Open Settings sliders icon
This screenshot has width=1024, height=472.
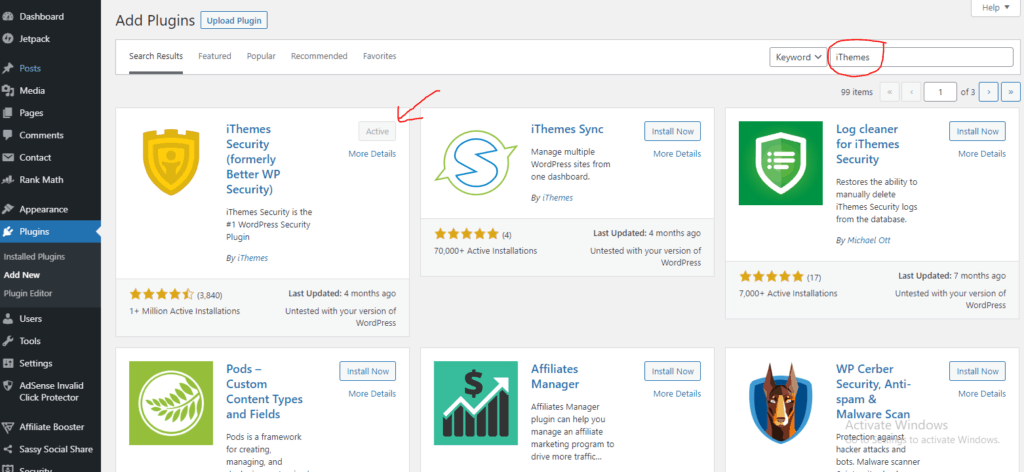click(8, 363)
